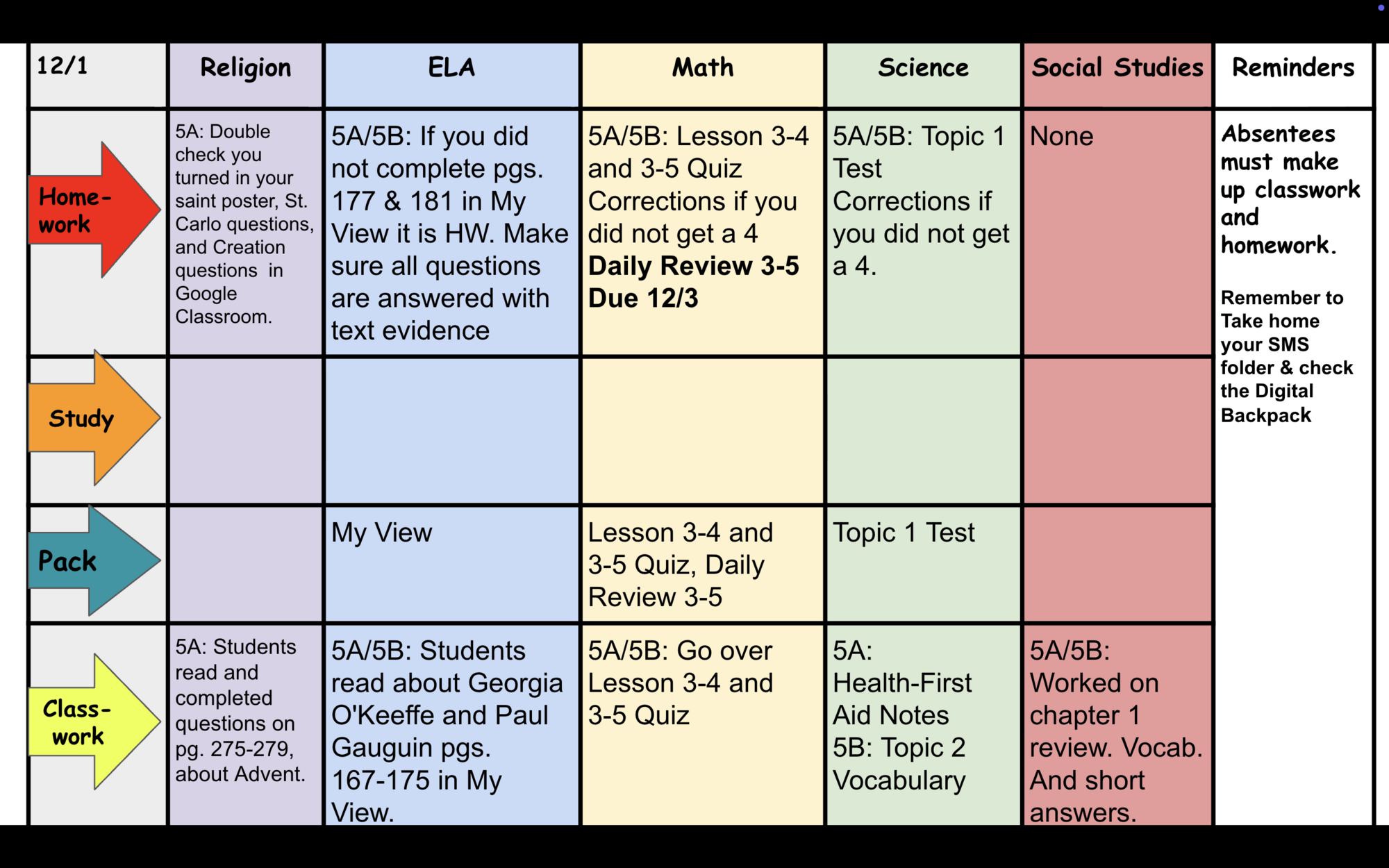Click the Math column header
Viewport: 1389px width, 868px height.
click(702, 68)
